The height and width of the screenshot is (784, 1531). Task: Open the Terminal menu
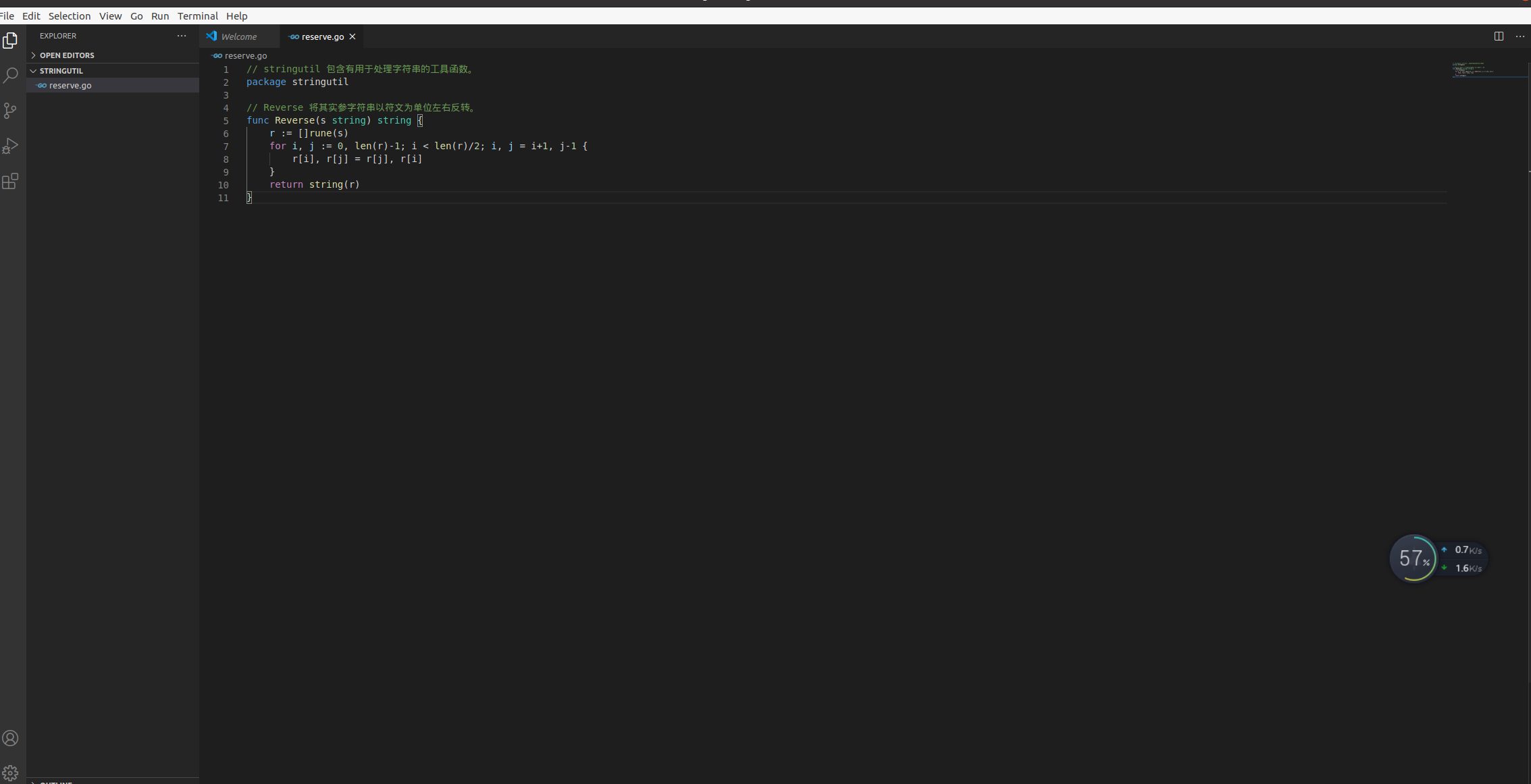197,16
